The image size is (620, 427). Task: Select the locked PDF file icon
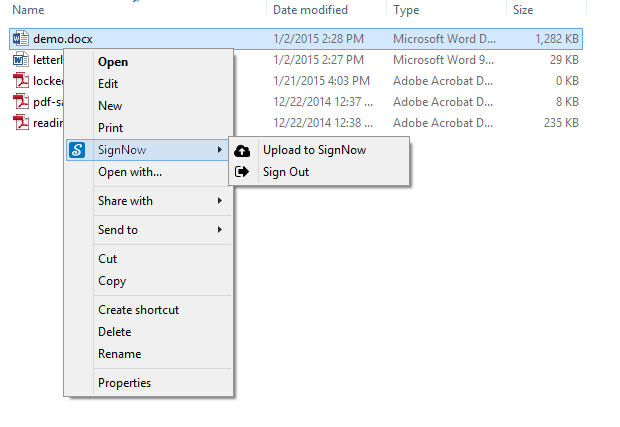(x=21, y=81)
